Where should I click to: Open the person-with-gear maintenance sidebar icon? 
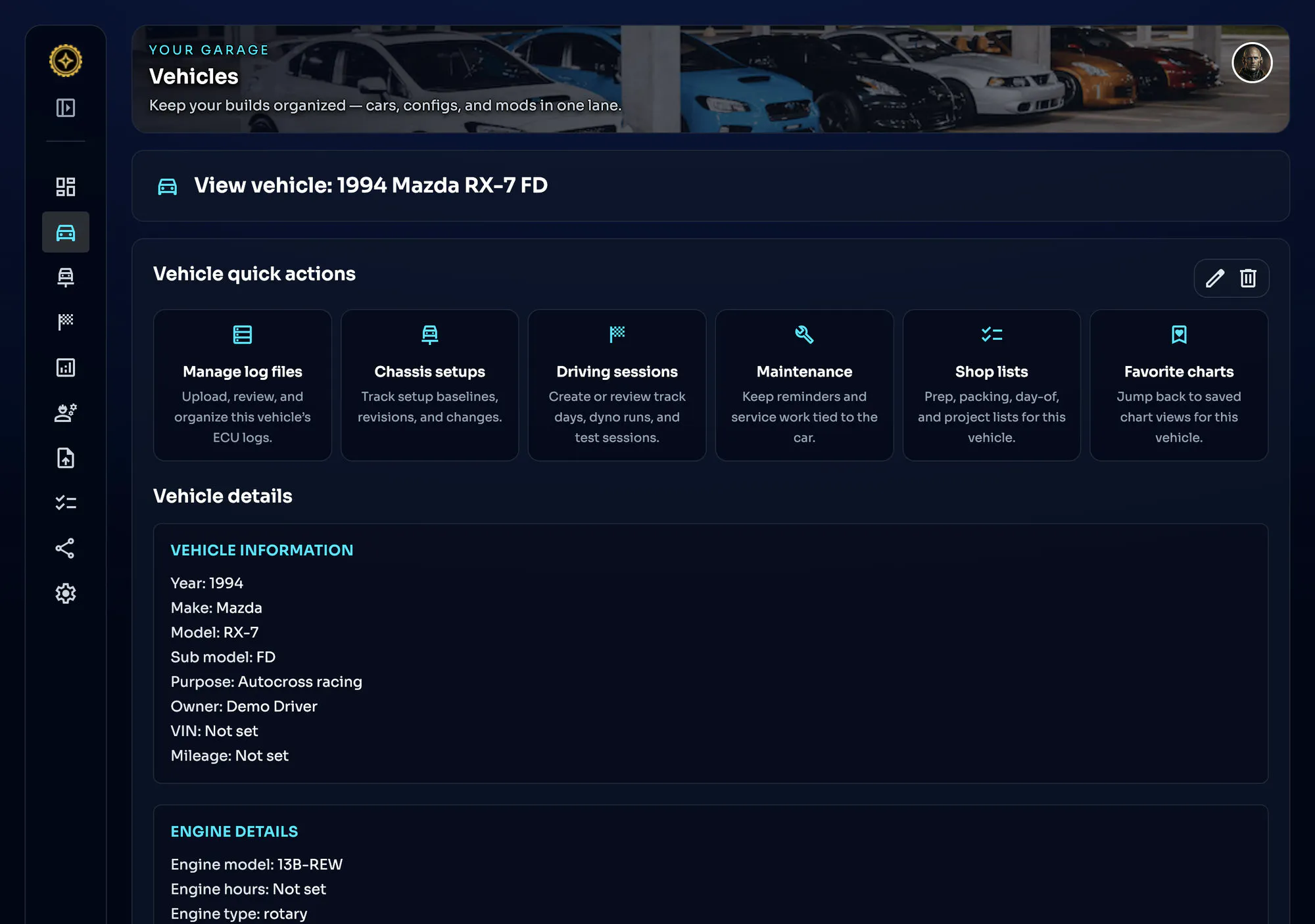pos(66,413)
